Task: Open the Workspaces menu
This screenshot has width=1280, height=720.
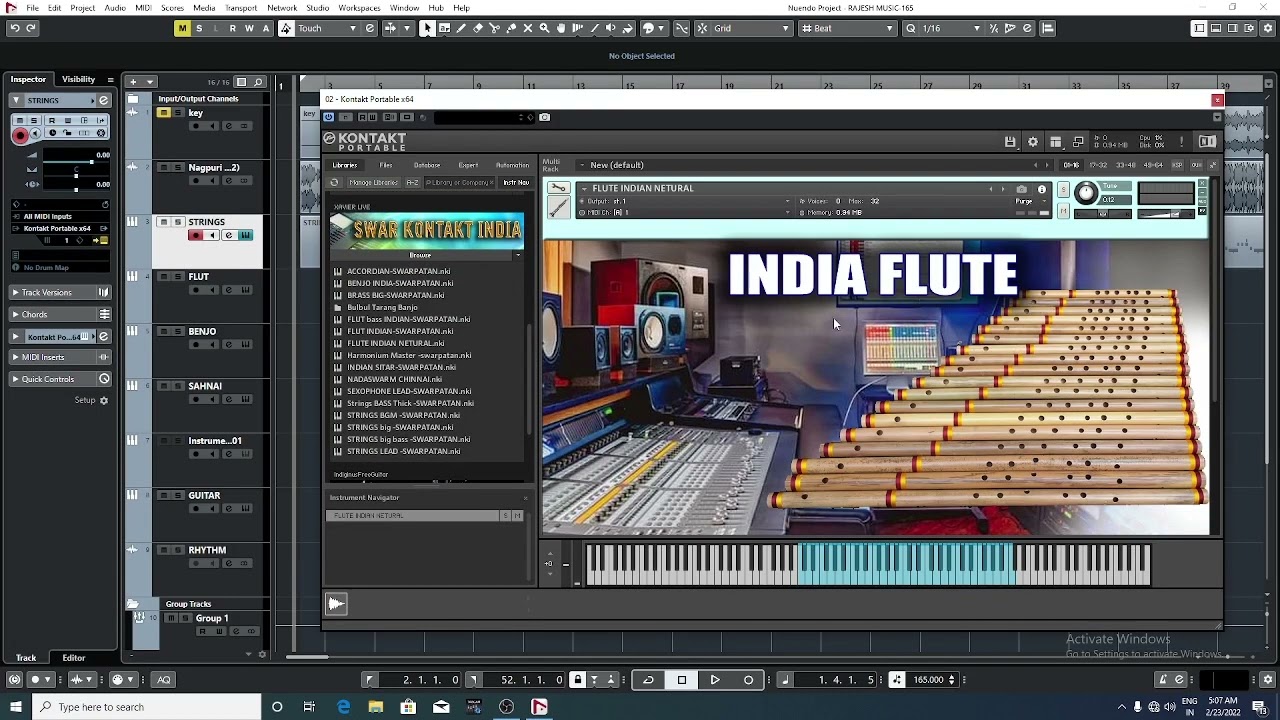Action: click(x=359, y=8)
